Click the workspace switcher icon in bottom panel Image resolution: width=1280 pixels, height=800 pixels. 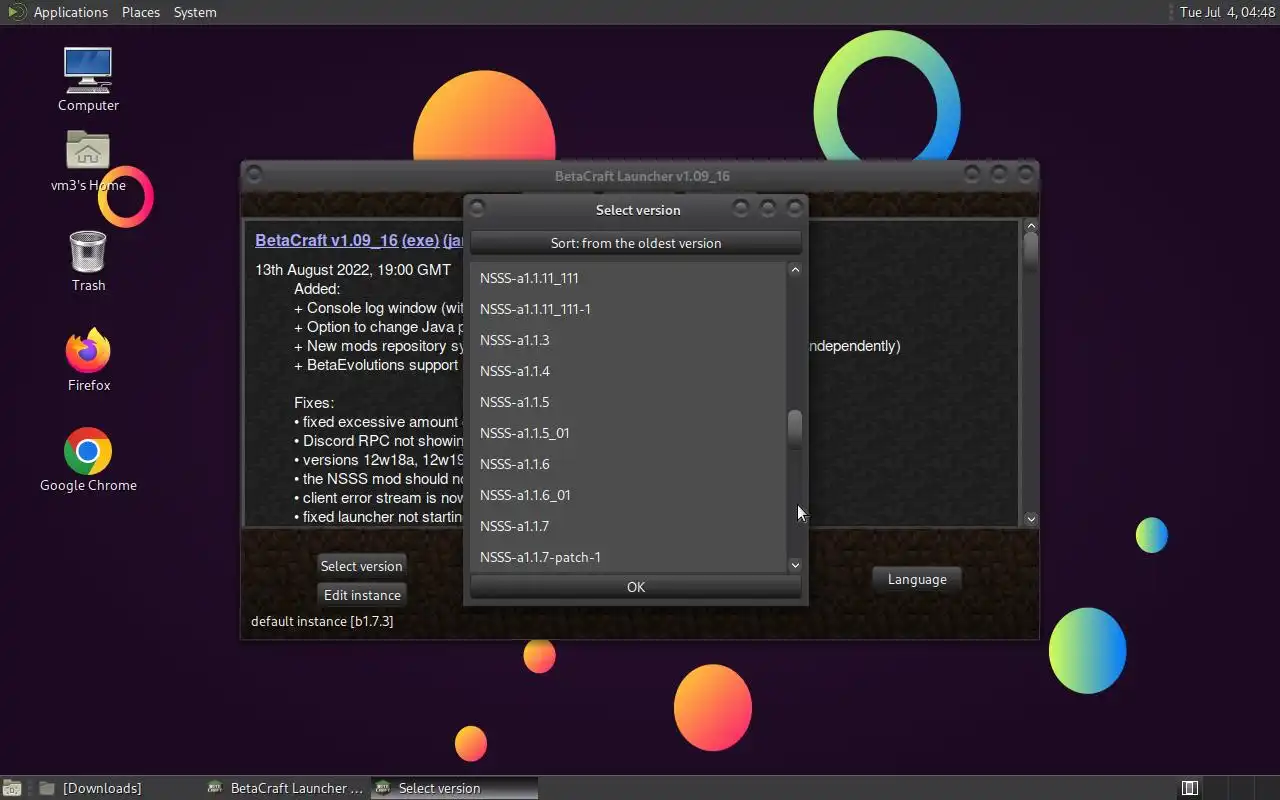(1190, 788)
